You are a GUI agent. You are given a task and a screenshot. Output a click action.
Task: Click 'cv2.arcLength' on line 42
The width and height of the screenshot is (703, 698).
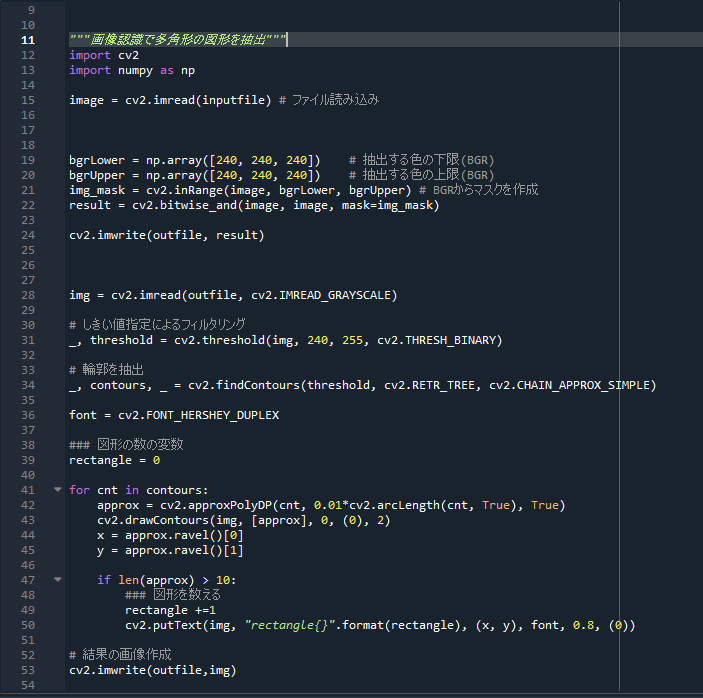click(x=395, y=505)
